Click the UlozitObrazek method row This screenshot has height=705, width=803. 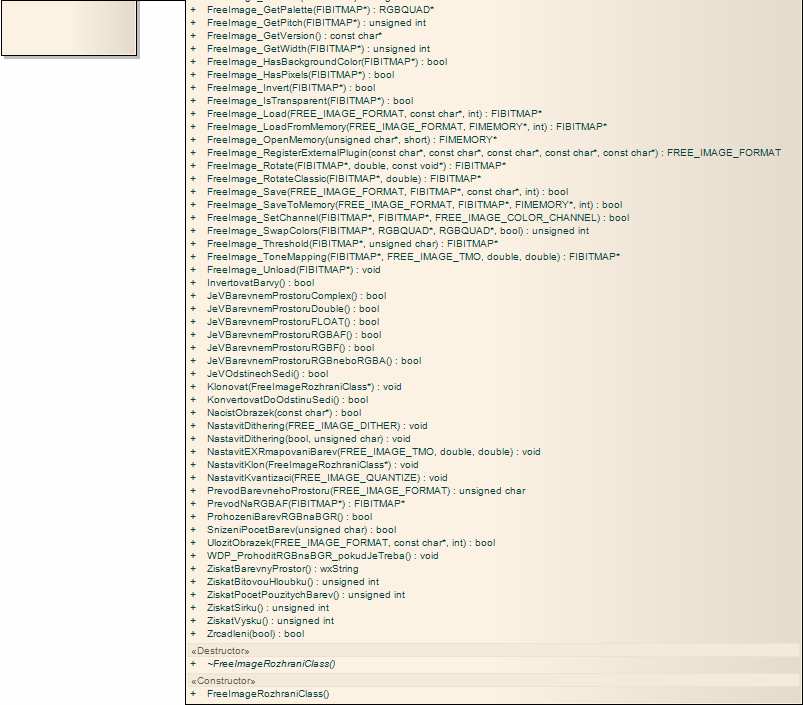(x=351, y=543)
